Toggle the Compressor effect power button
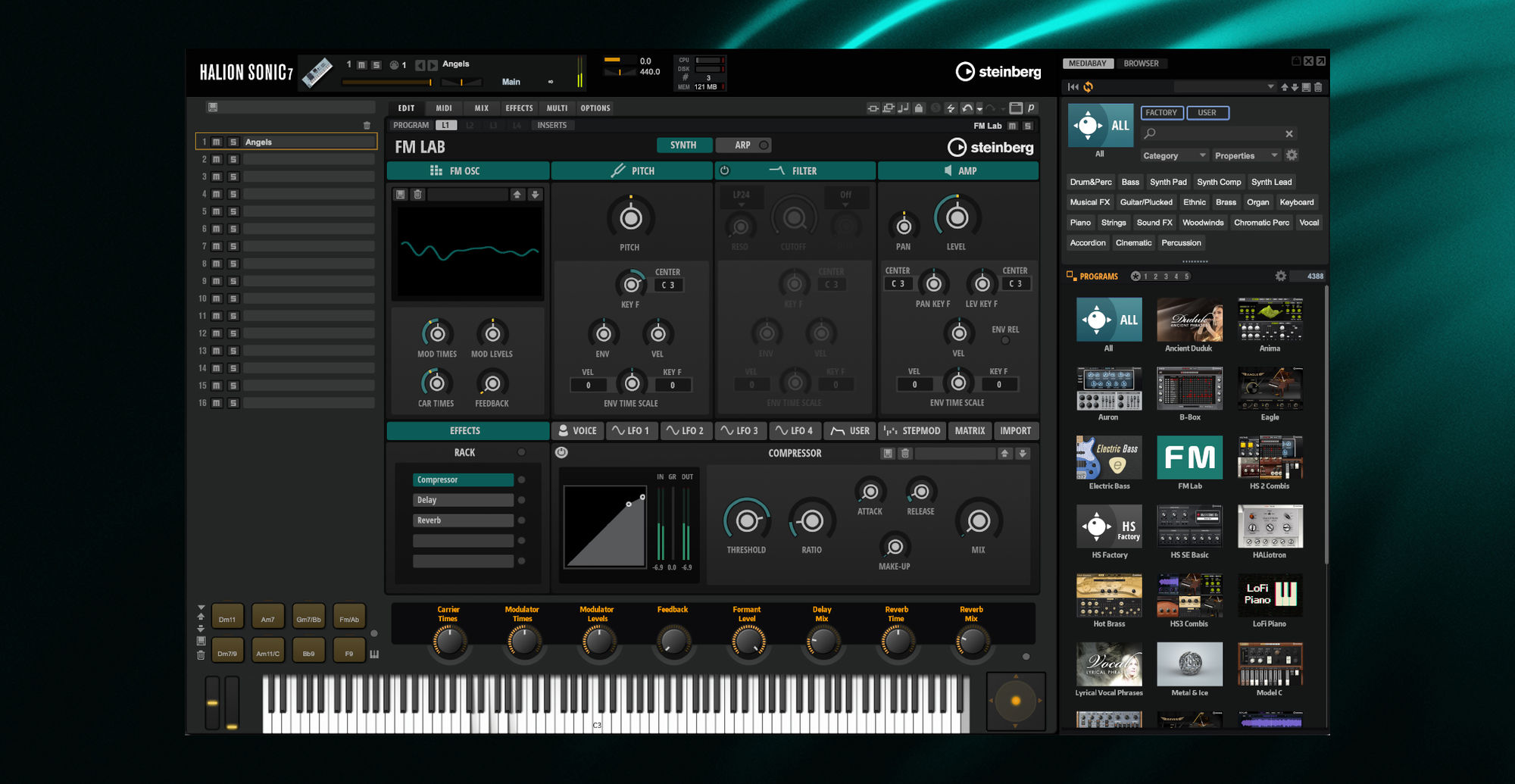The image size is (1515, 784). (561, 453)
